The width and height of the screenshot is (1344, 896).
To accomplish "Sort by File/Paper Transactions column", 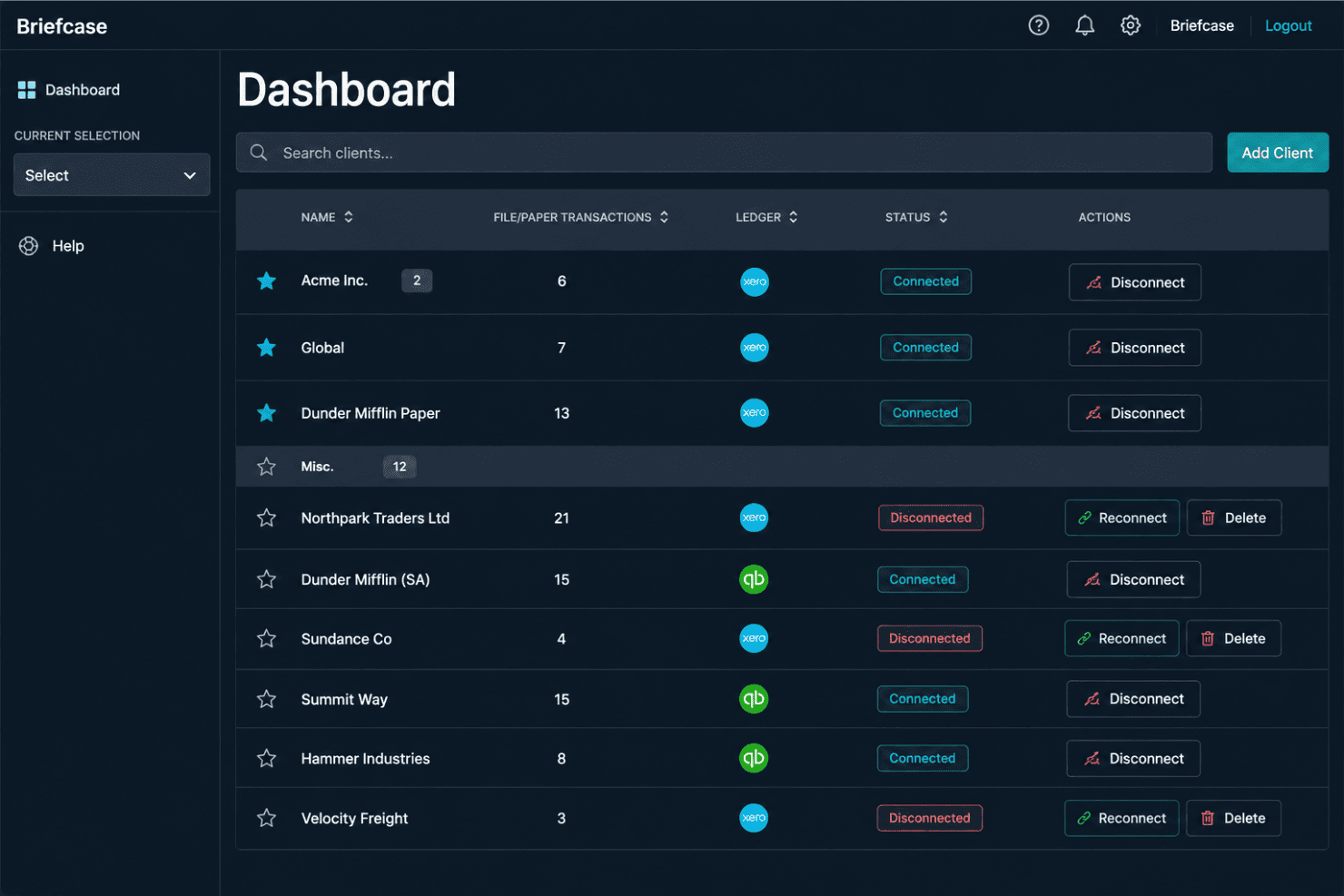I will coord(581,217).
